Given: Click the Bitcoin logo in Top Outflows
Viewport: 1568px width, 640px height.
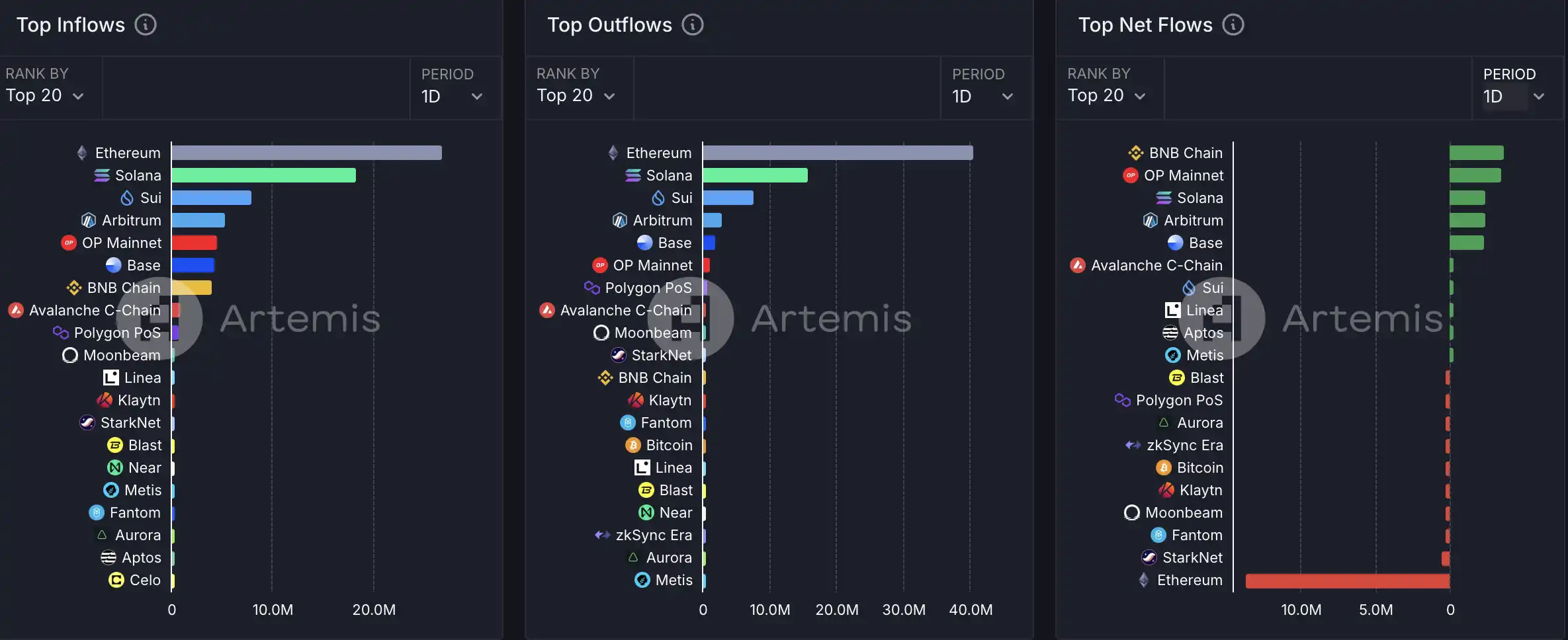Looking at the screenshot, I should tap(633, 446).
